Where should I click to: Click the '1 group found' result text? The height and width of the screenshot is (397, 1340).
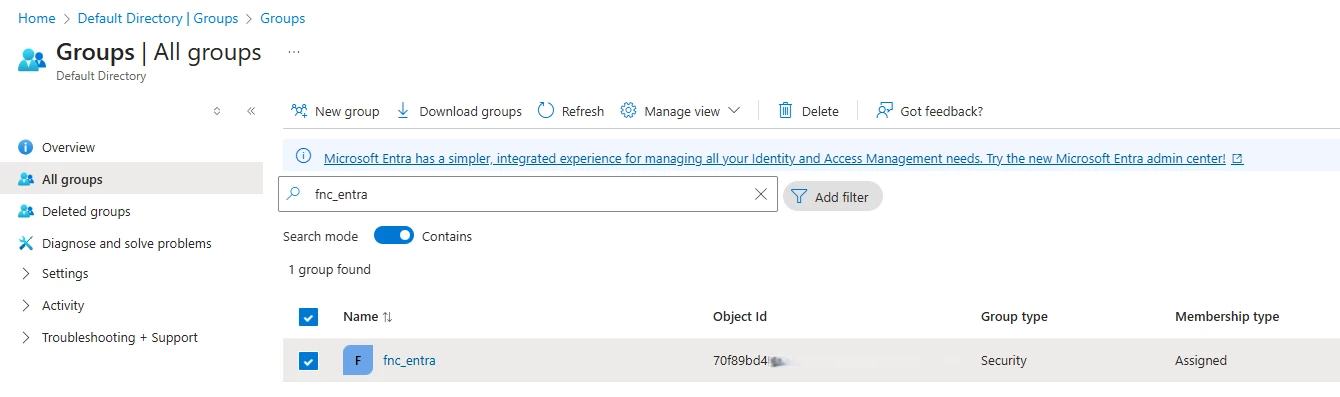point(329,270)
